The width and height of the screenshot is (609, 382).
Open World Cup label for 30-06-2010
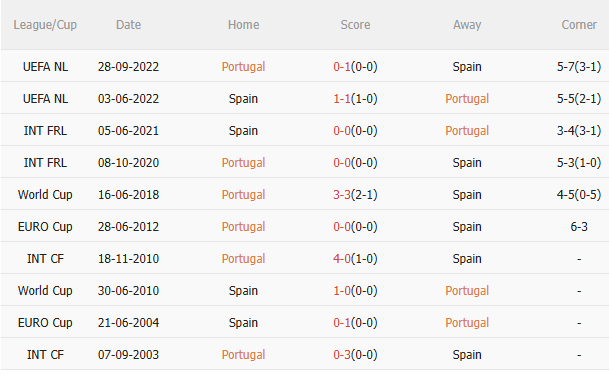coord(45,291)
